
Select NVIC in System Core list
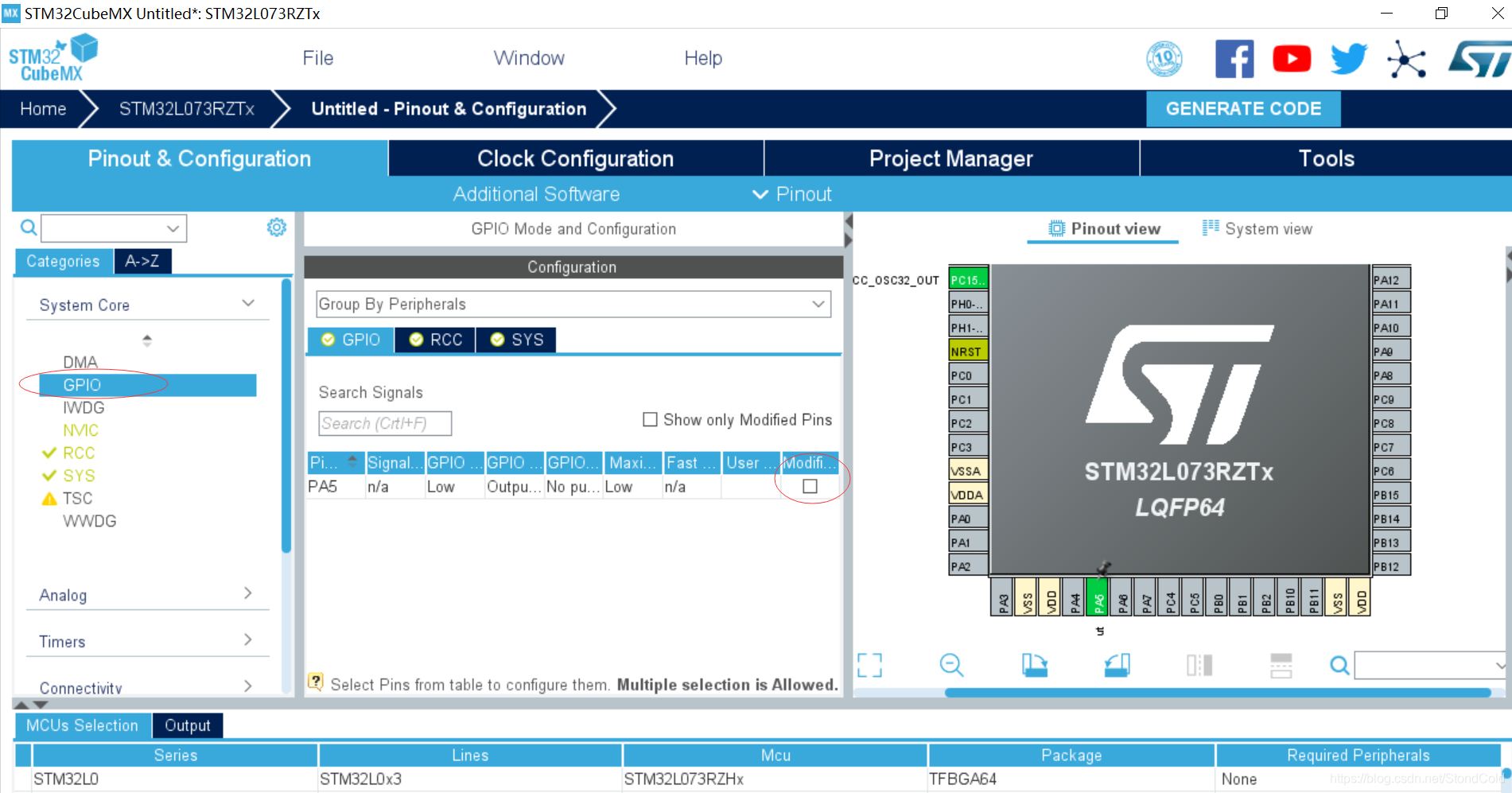pyautogui.click(x=81, y=430)
